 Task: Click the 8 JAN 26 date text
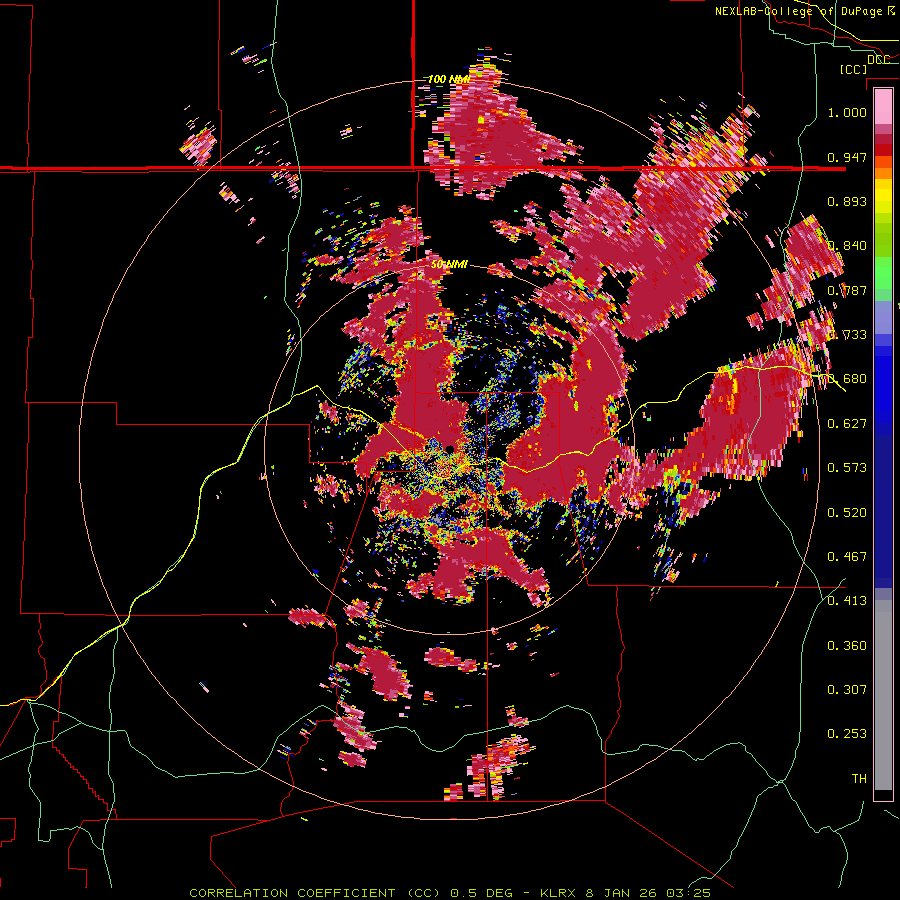tap(623, 893)
